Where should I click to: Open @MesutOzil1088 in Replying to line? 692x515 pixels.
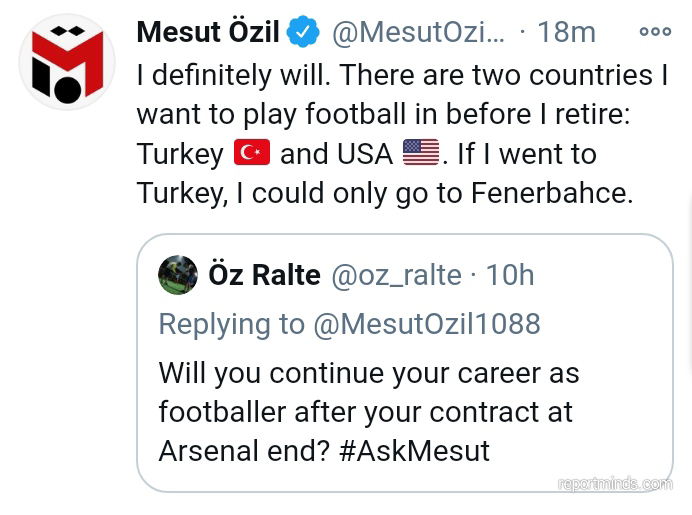426,323
